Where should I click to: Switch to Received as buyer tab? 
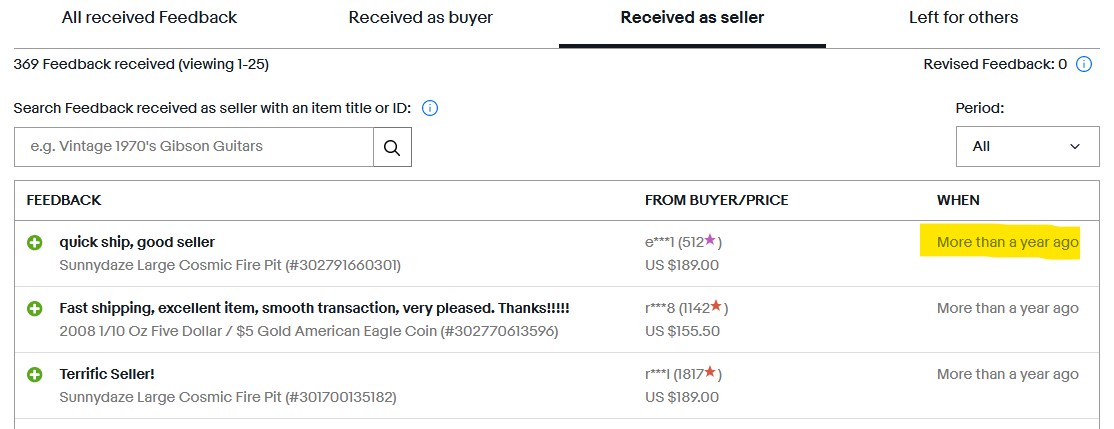(x=421, y=18)
